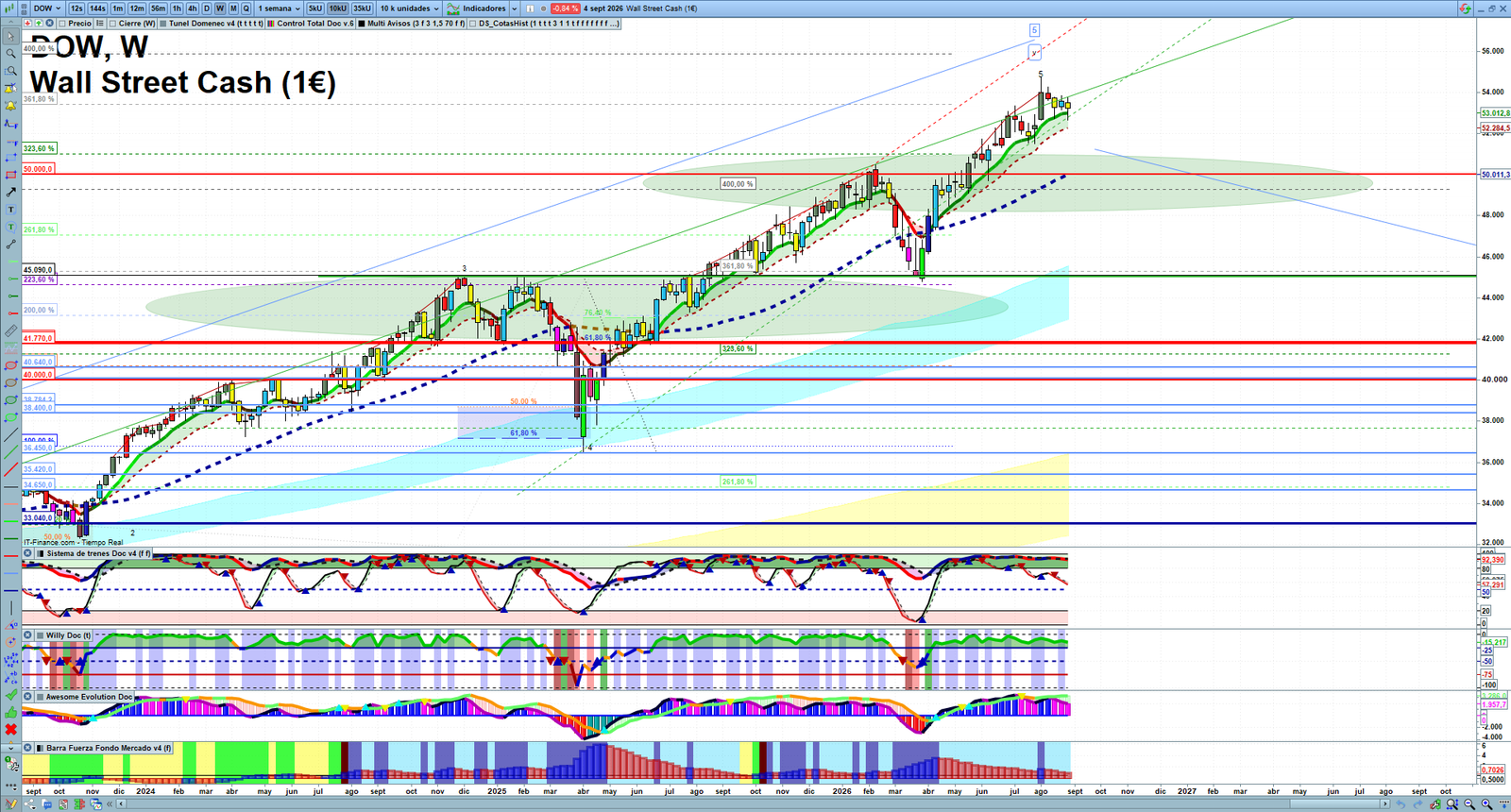Select the alert bell tool
Viewport: 1511px width, 812px height.
[10, 107]
